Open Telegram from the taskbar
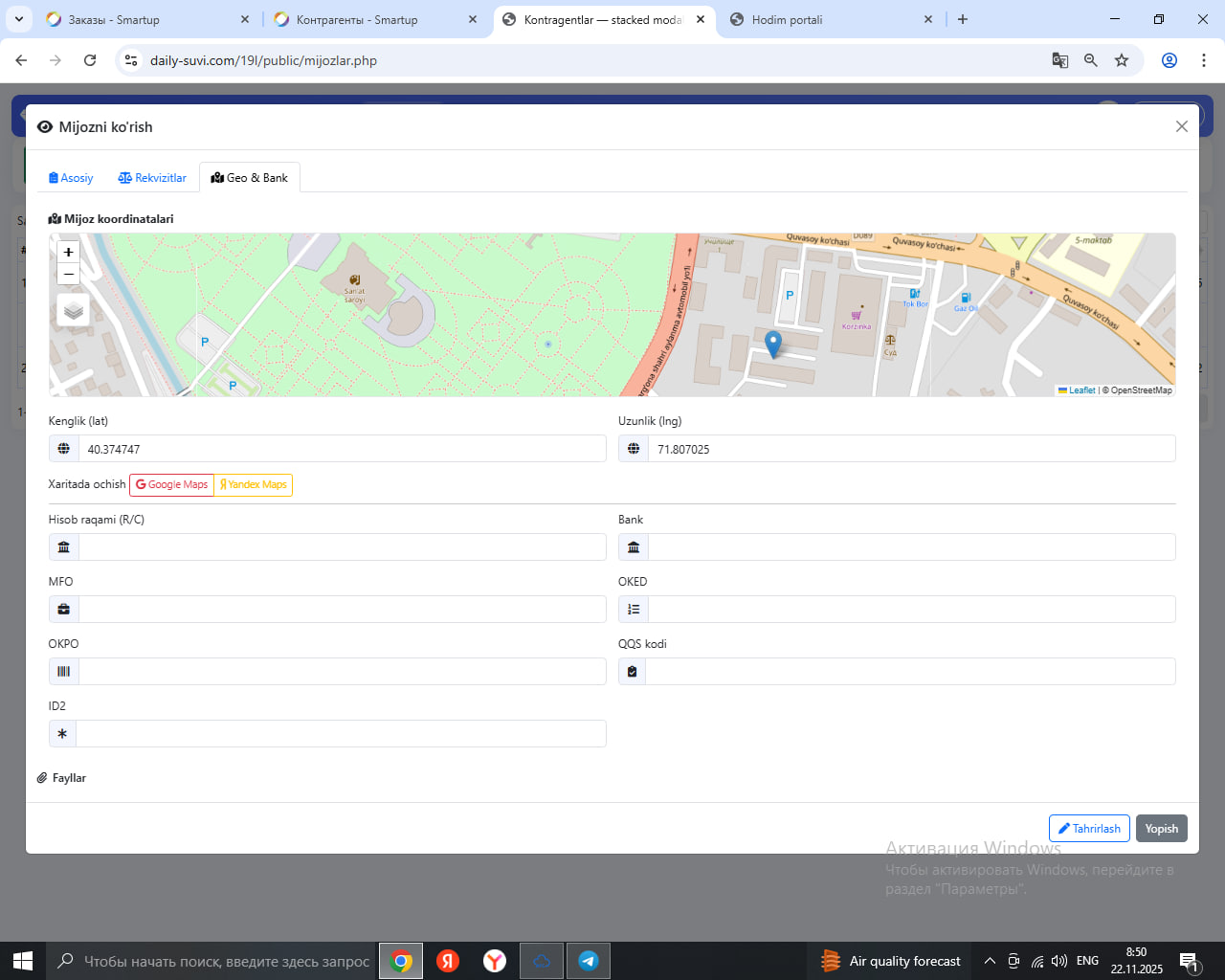This screenshot has width=1225, height=980. click(589, 961)
